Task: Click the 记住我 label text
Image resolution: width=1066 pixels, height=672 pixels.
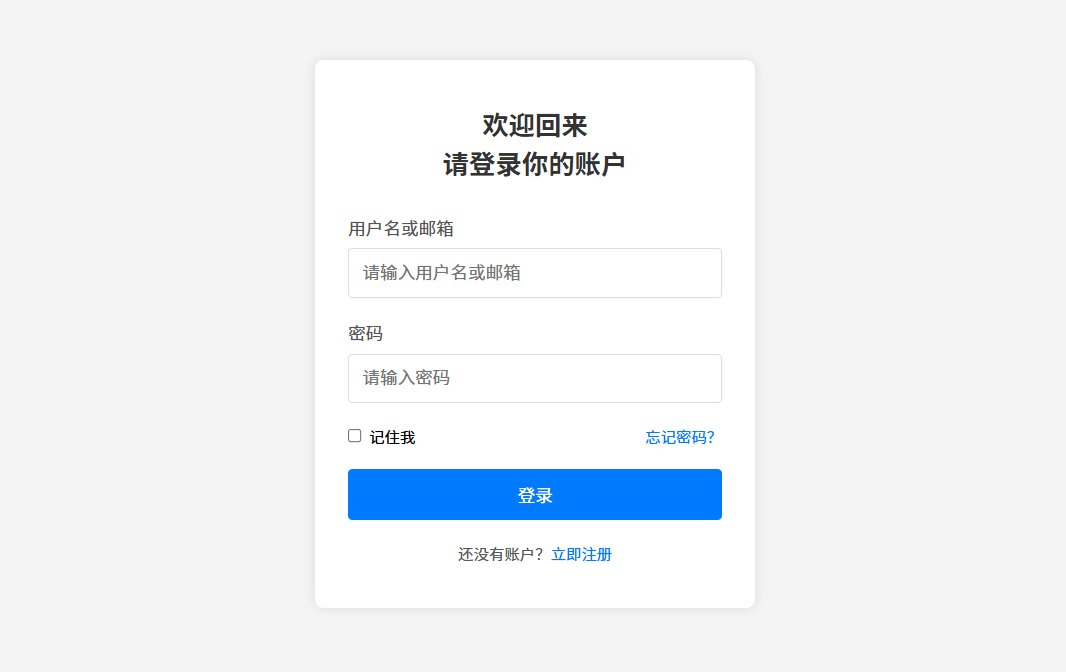Action: [x=392, y=437]
